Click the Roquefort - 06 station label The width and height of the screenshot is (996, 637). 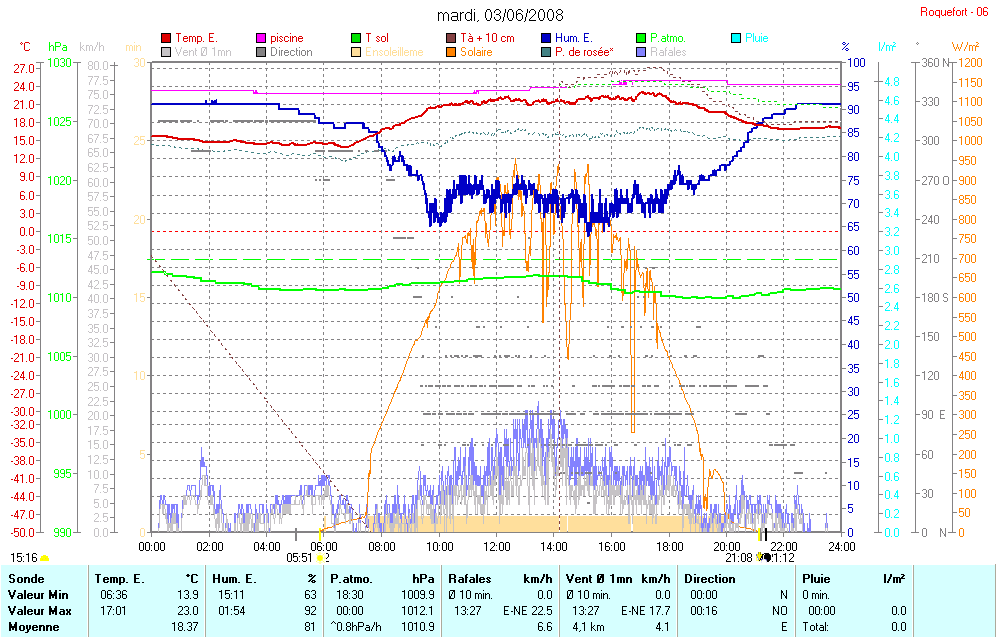954,12
